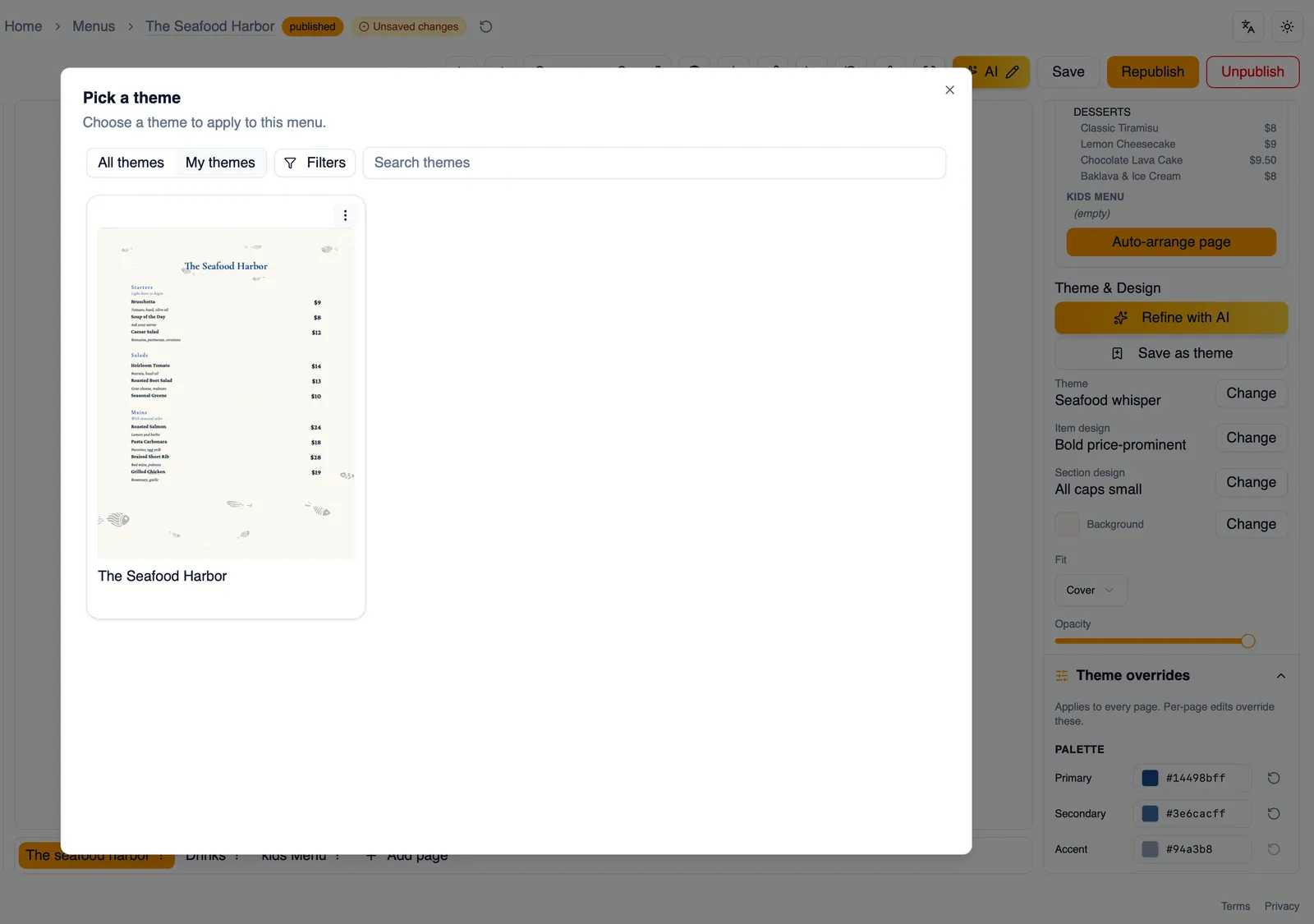Toggle the light/dark mode sun icon
1314x924 pixels.
pyautogui.click(x=1287, y=26)
